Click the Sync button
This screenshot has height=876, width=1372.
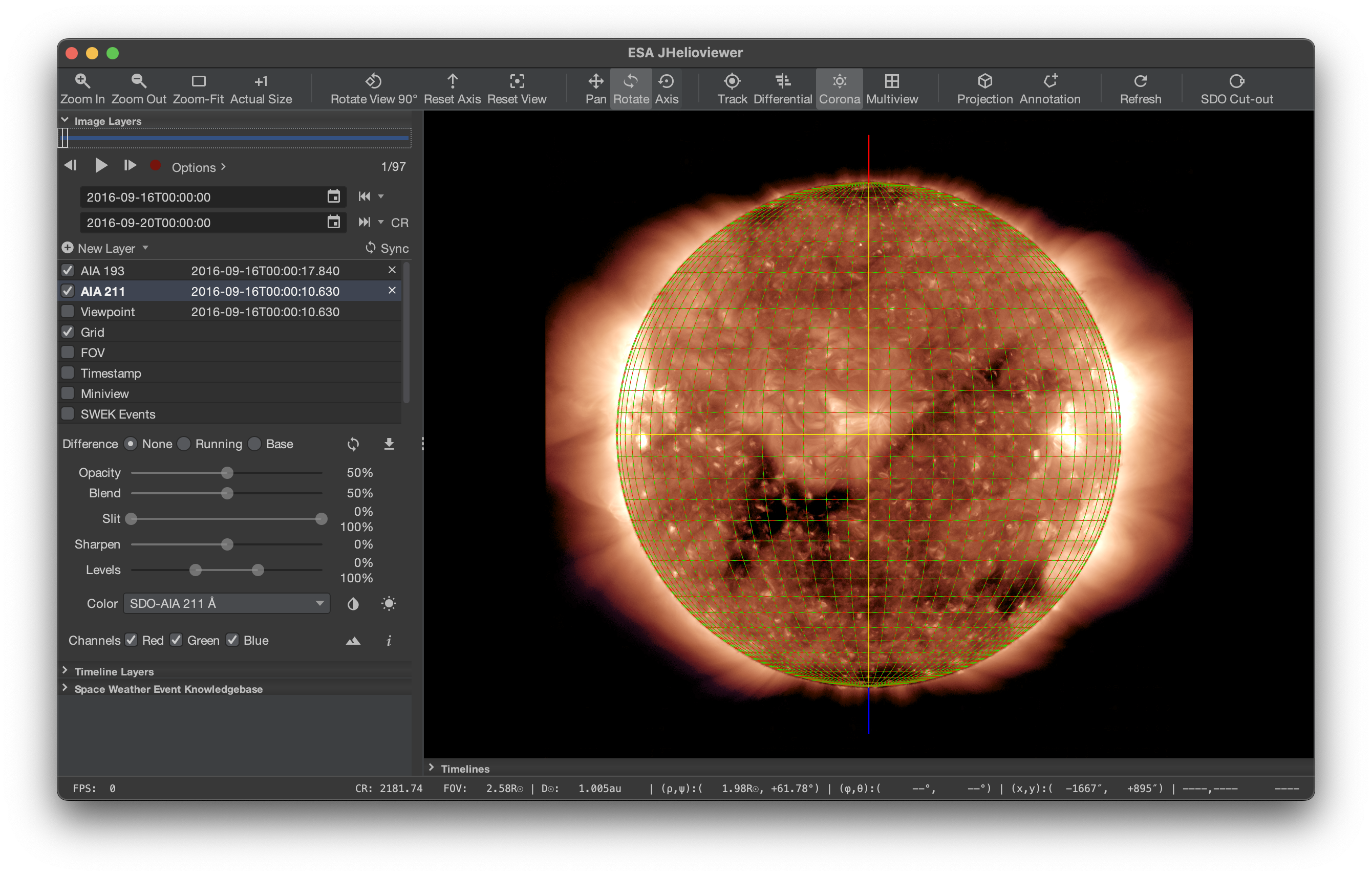[x=387, y=248]
